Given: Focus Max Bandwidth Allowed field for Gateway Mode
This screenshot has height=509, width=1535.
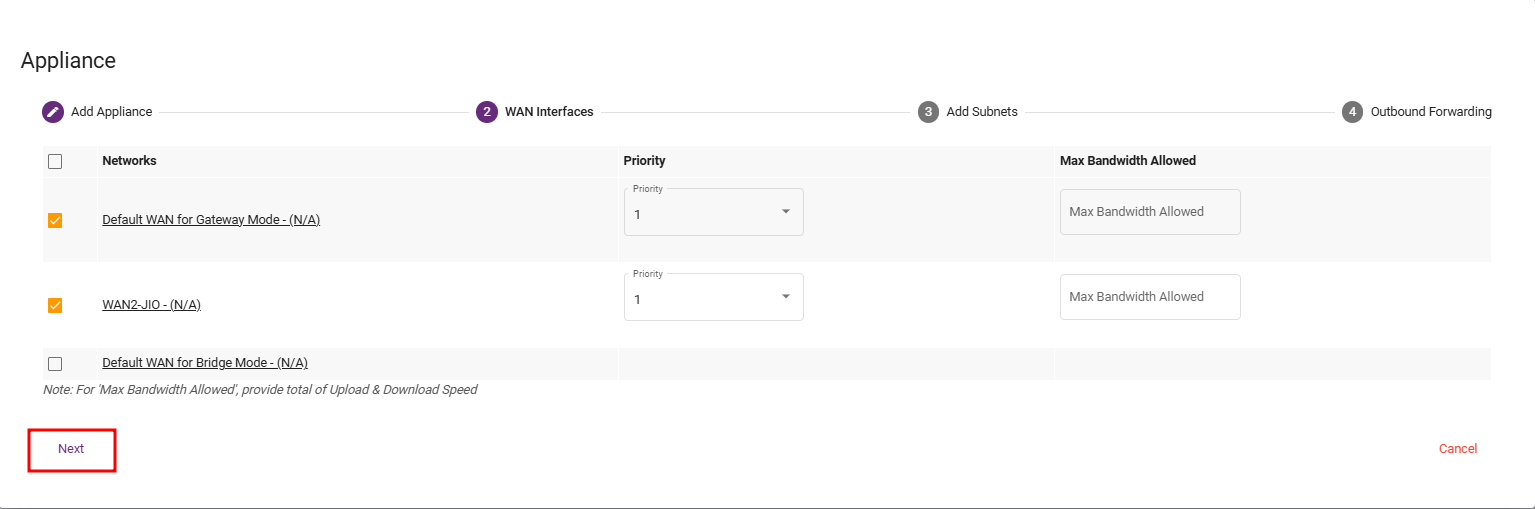Looking at the screenshot, I should click(x=1150, y=212).
